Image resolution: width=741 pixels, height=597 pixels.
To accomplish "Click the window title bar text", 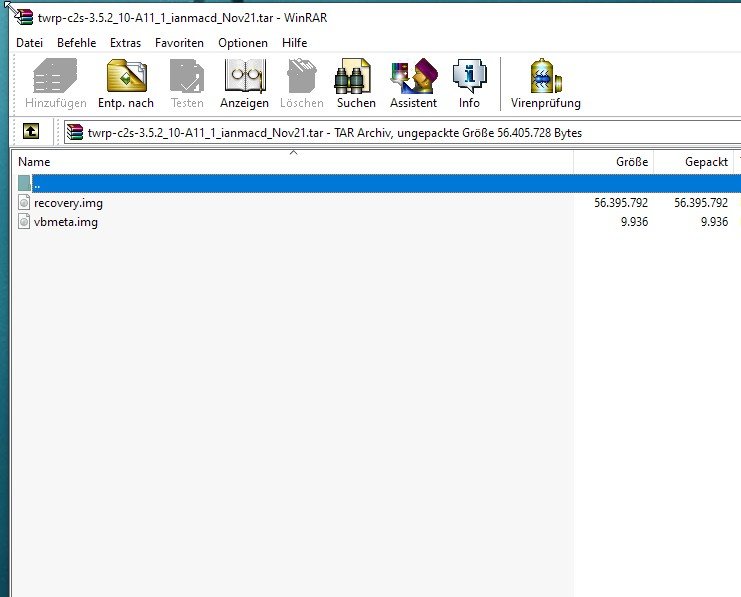I will tap(182, 18).
